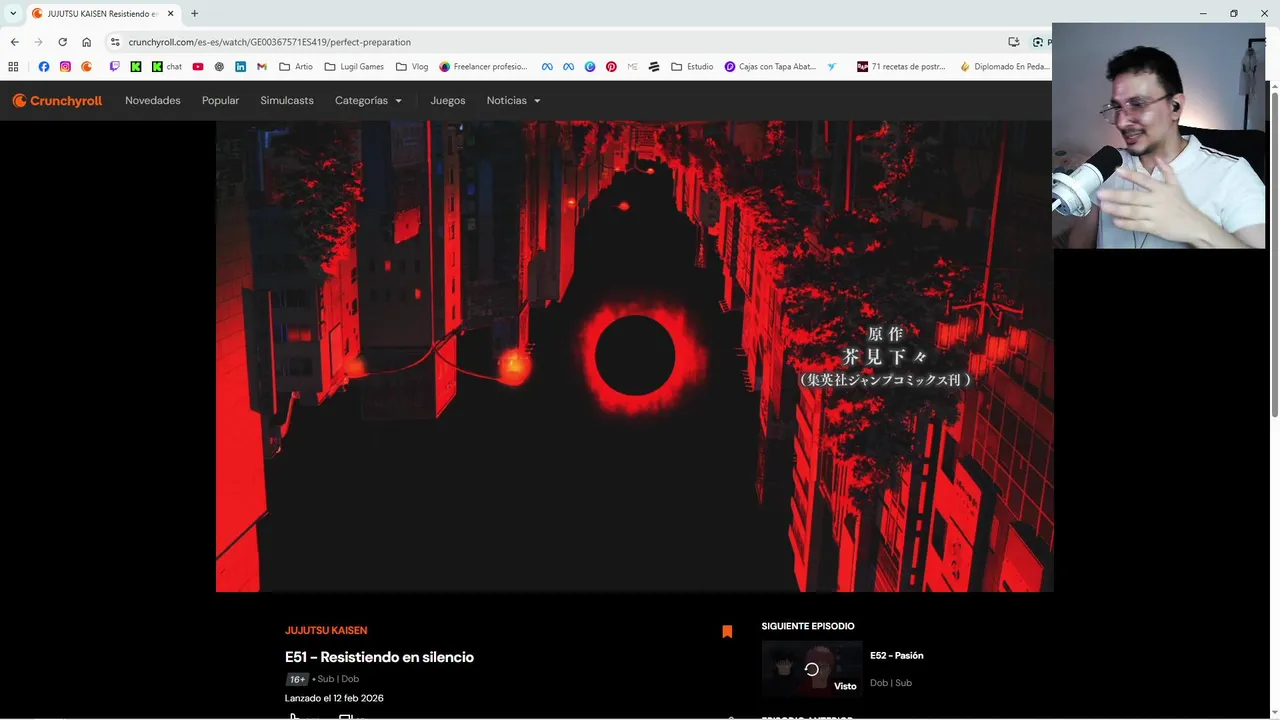Click the address bar URL field
This screenshot has width=1280, height=720.
[x=560, y=42]
